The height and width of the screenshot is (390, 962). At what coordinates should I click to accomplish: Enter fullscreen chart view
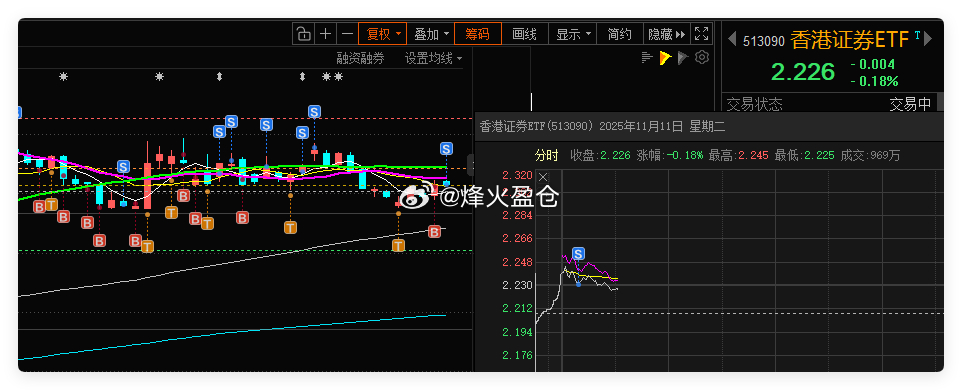click(x=701, y=34)
